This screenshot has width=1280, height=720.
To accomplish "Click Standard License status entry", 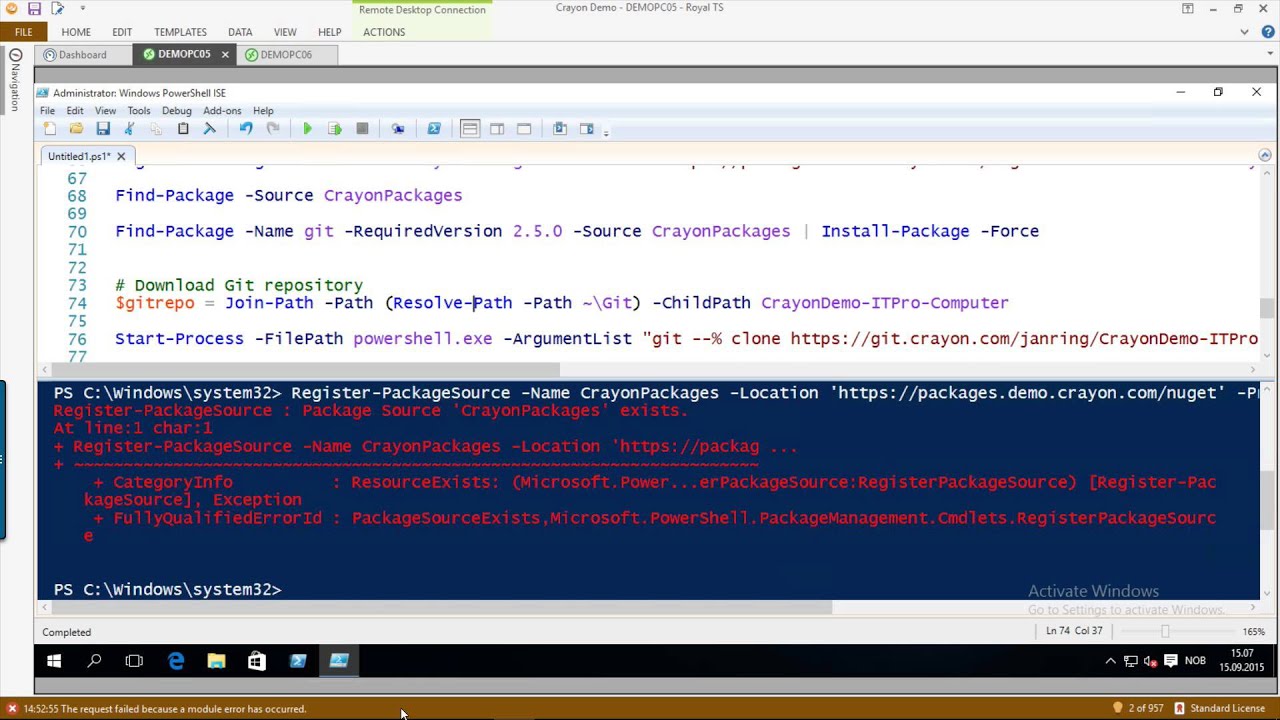I will click(x=1219, y=708).
